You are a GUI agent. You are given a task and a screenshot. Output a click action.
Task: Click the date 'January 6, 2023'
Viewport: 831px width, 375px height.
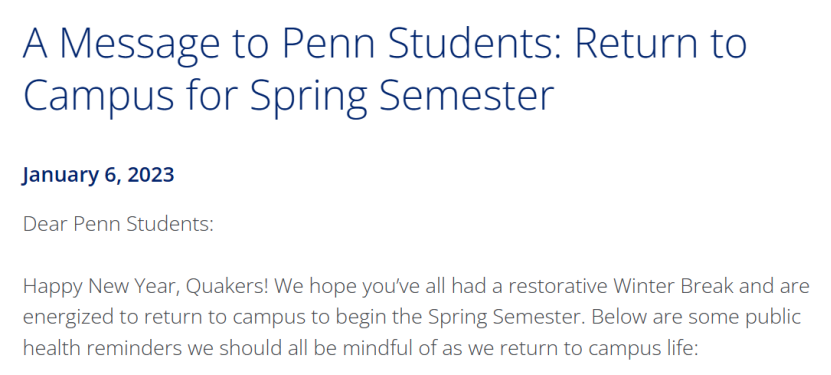(98, 175)
